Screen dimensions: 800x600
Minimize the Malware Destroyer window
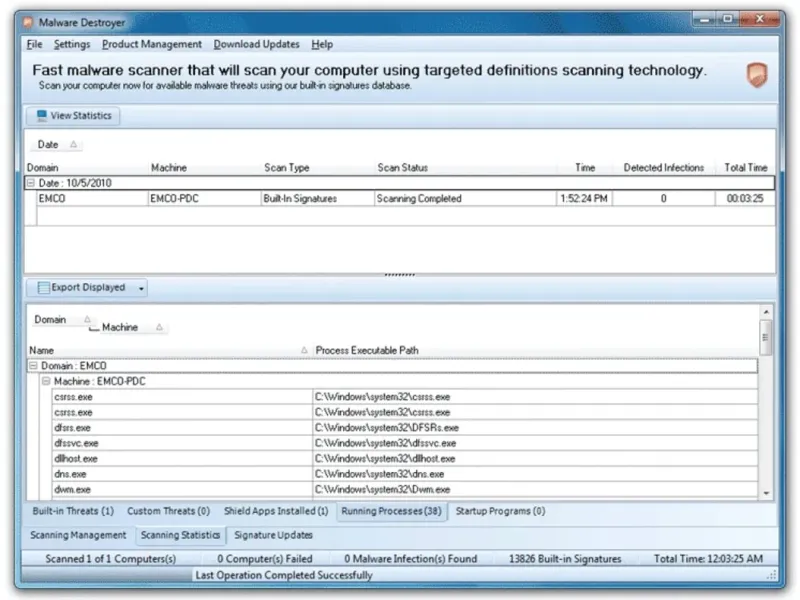(x=706, y=20)
